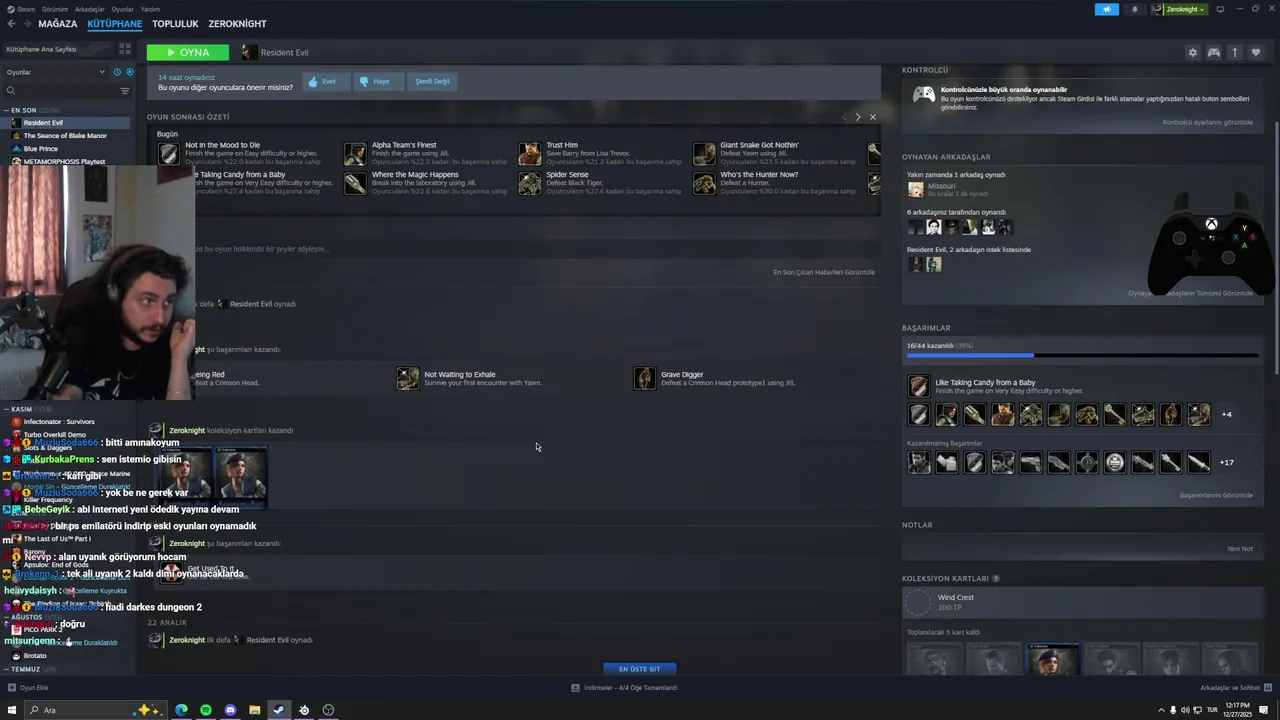Close the post-game summary panel
The height and width of the screenshot is (720, 1280).
click(872, 117)
